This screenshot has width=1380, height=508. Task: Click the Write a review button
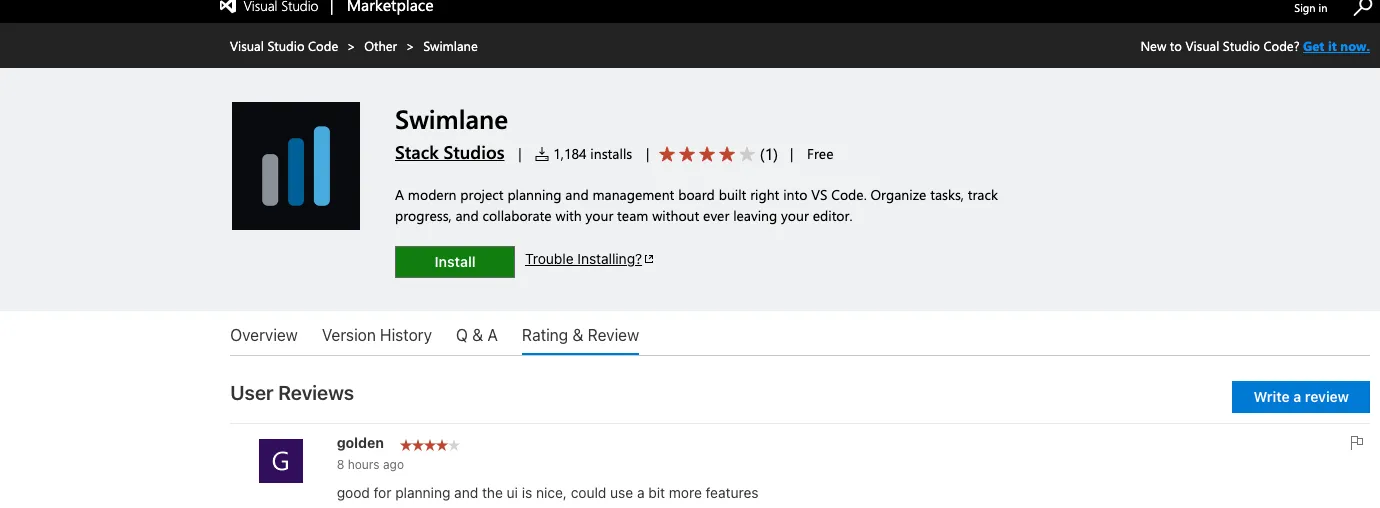coord(1301,397)
